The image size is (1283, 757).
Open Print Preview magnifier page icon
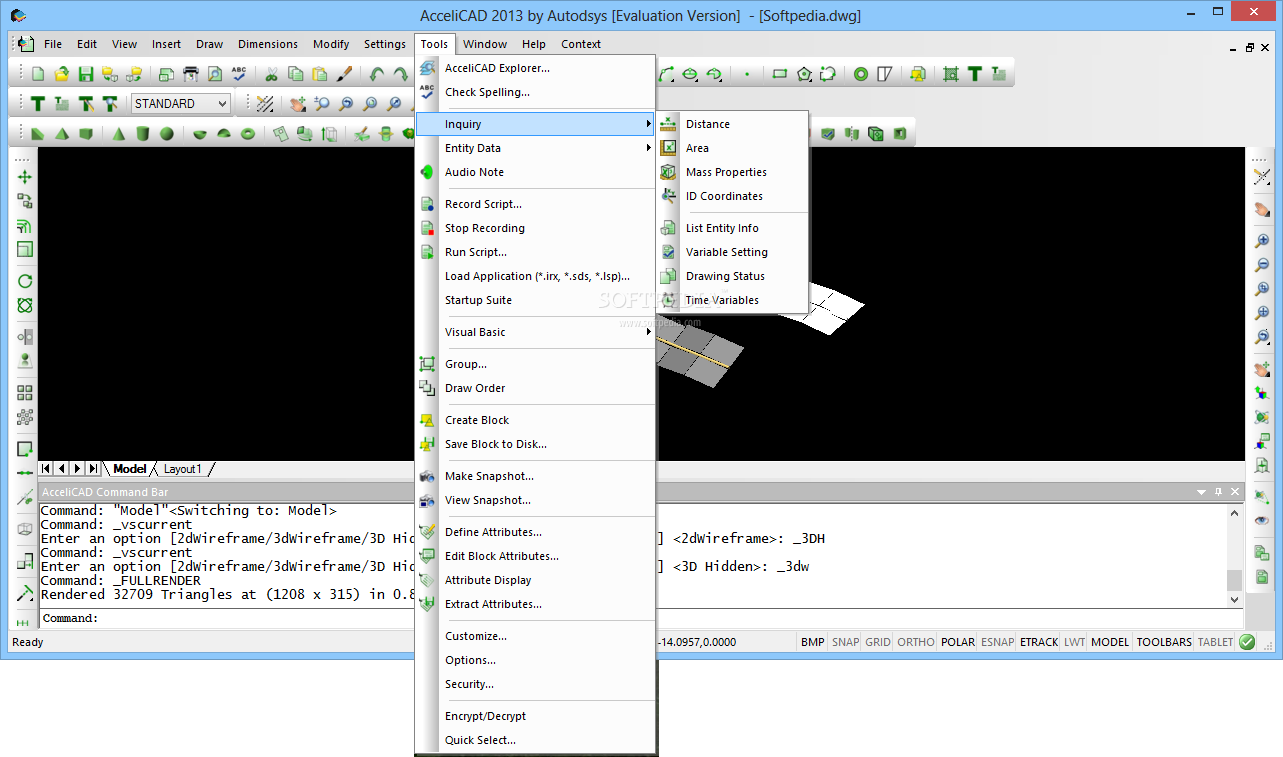coord(214,74)
